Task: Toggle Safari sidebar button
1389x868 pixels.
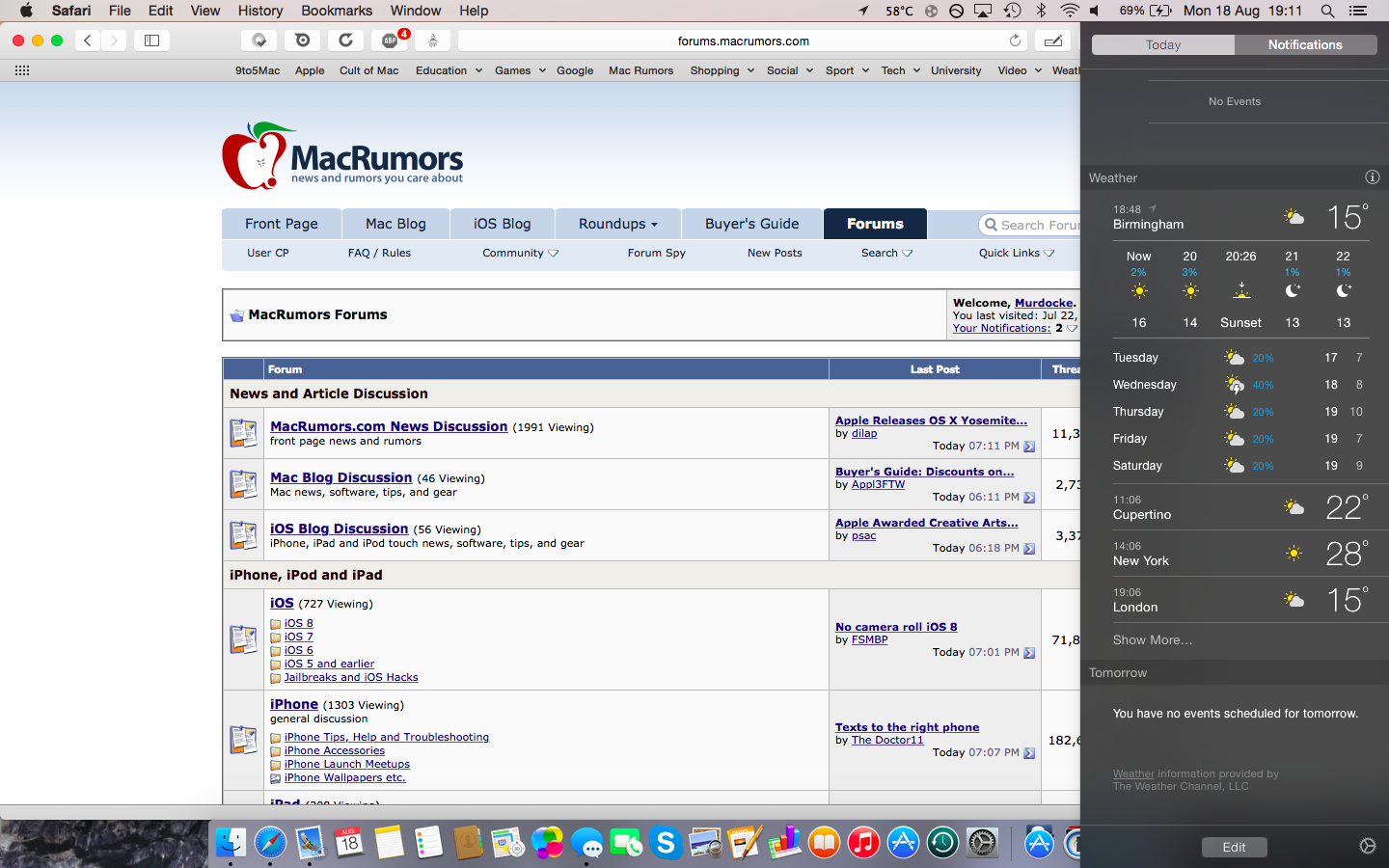Action: coord(151,41)
